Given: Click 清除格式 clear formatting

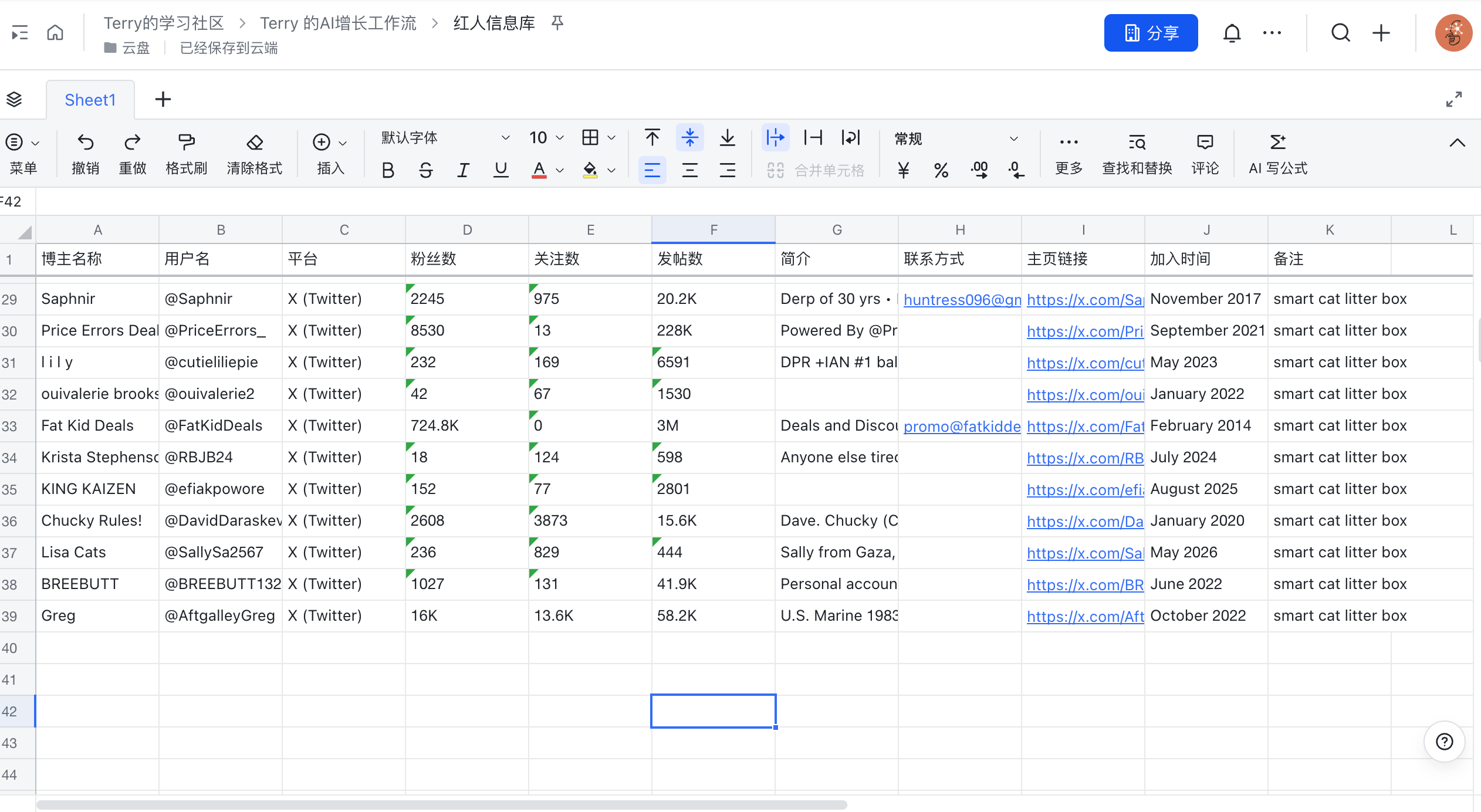Looking at the screenshot, I should click(x=255, y=154).
